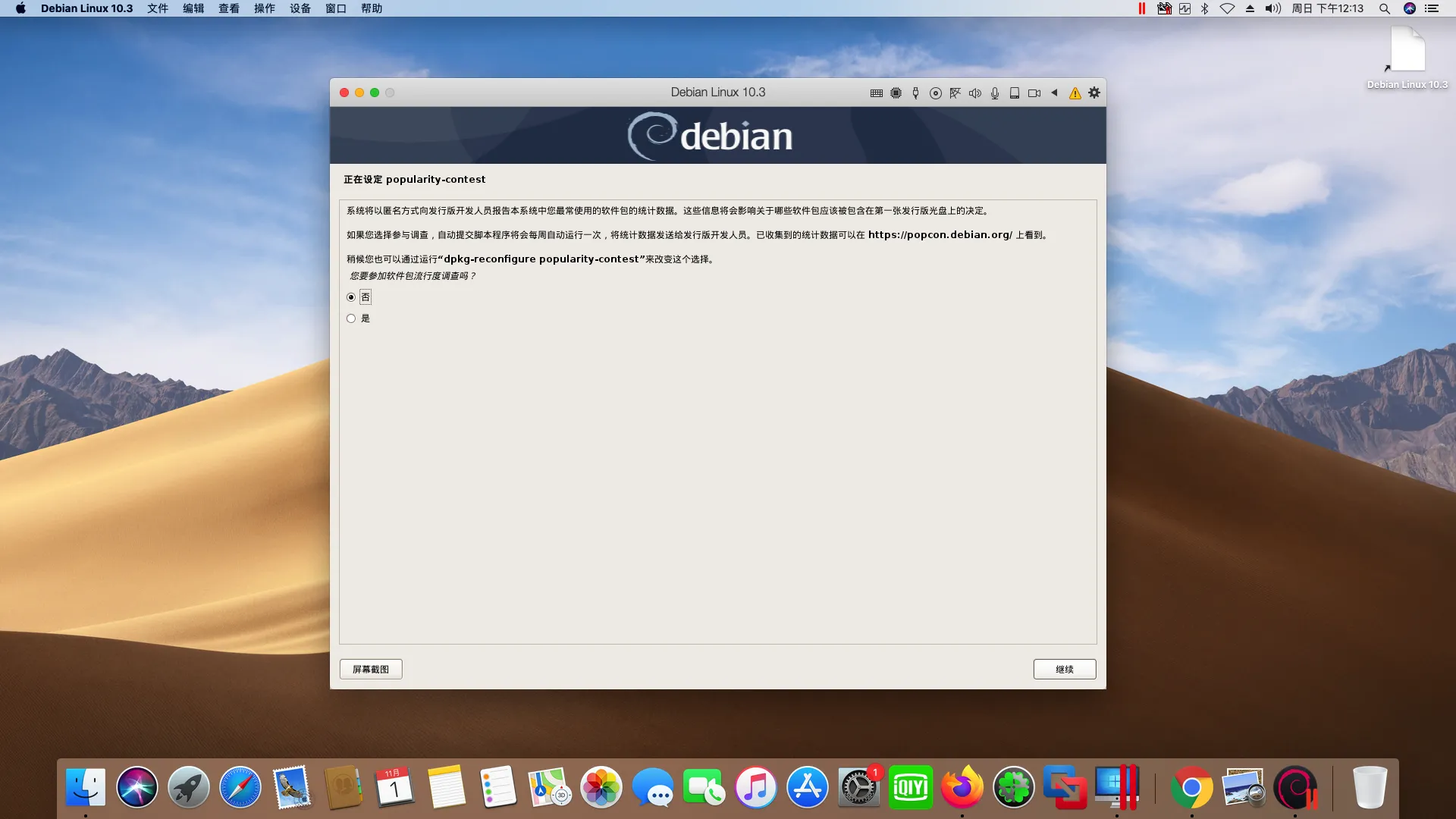Image resolution: width=1456 pixels, height=819 pixels.
Task: Open the Apple menu
Action: click(20, 8)
